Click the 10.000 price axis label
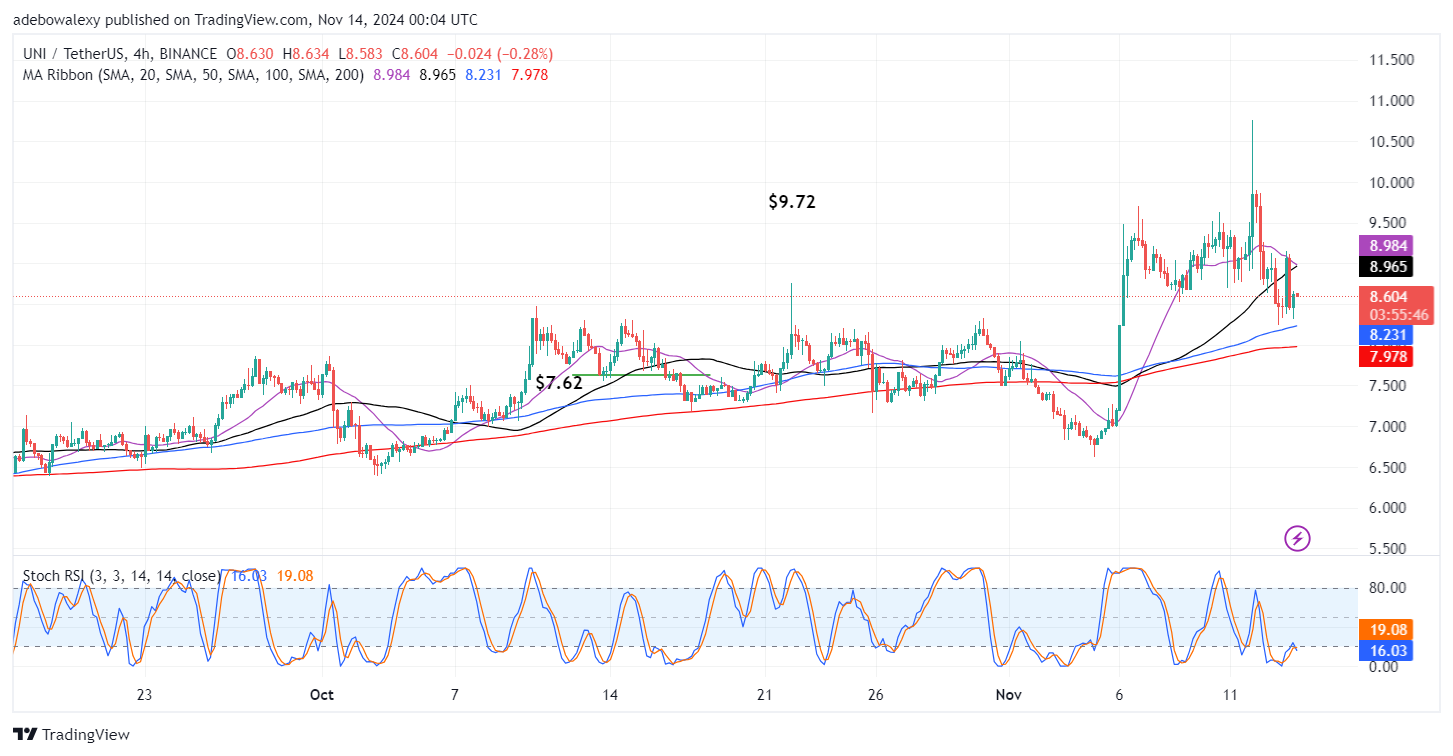The height and width of the screenshot is (756, 1453). [x=1391, y=183]
